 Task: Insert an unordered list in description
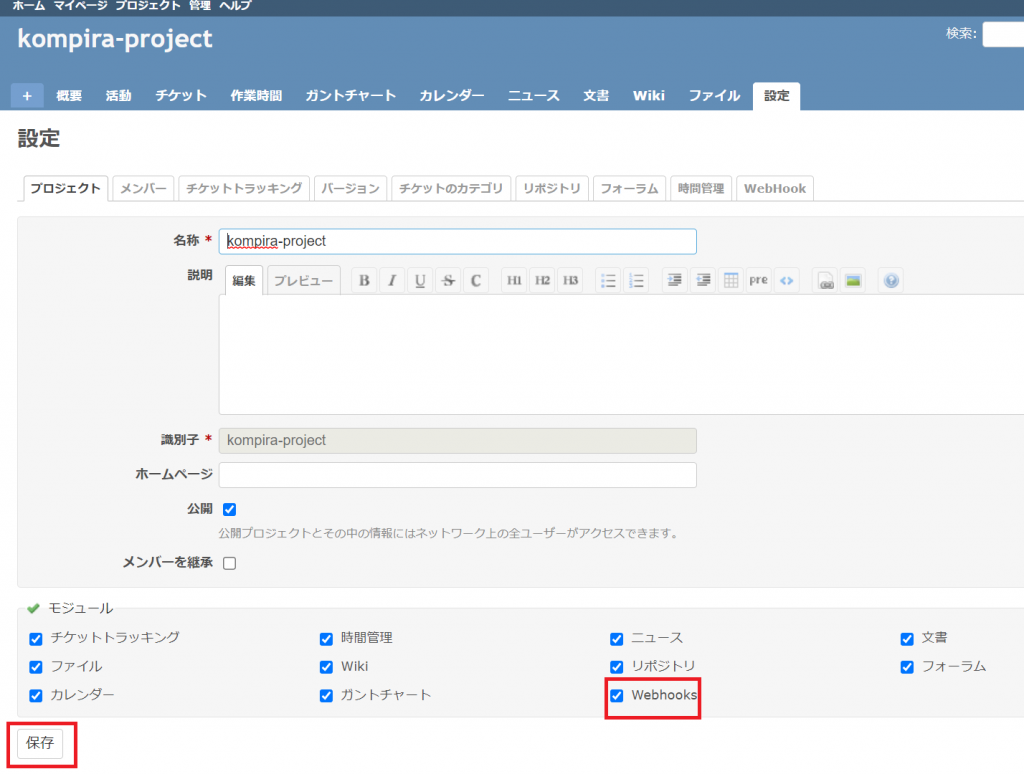click(608, 280)
